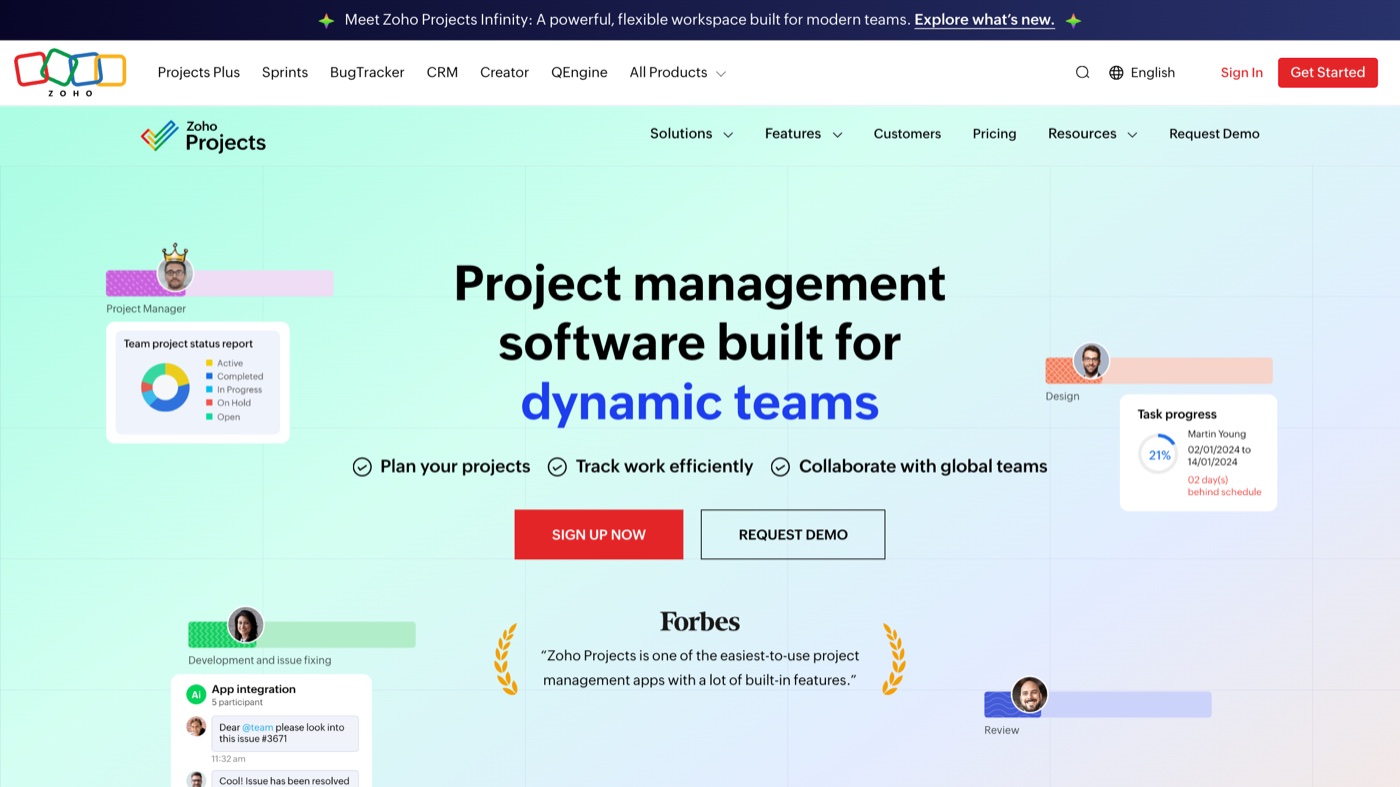Click the 'Completed' legend label
1400x787 pixels.
click(x=240, y=377)
